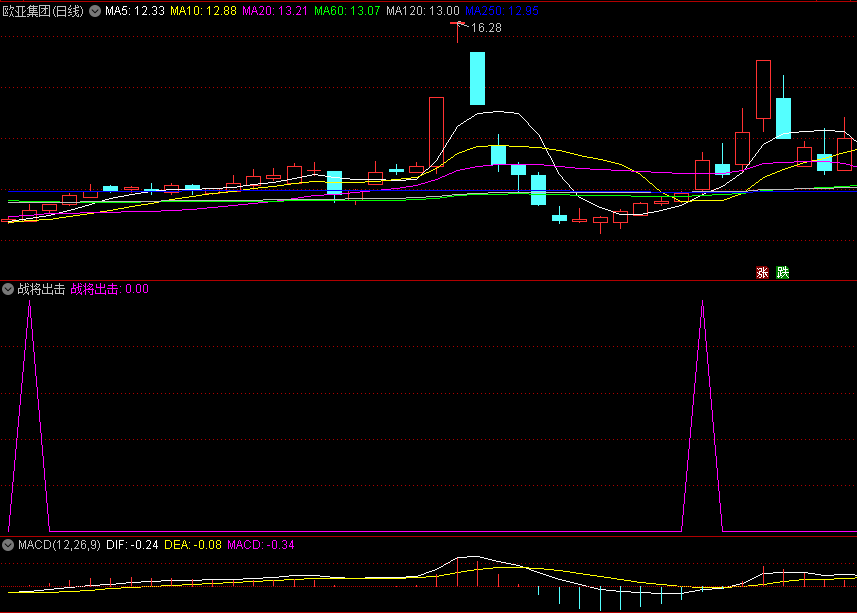Screen dimensions: 857x613
Task: Click the 16.28 high price marker
Action: point(486,28)
